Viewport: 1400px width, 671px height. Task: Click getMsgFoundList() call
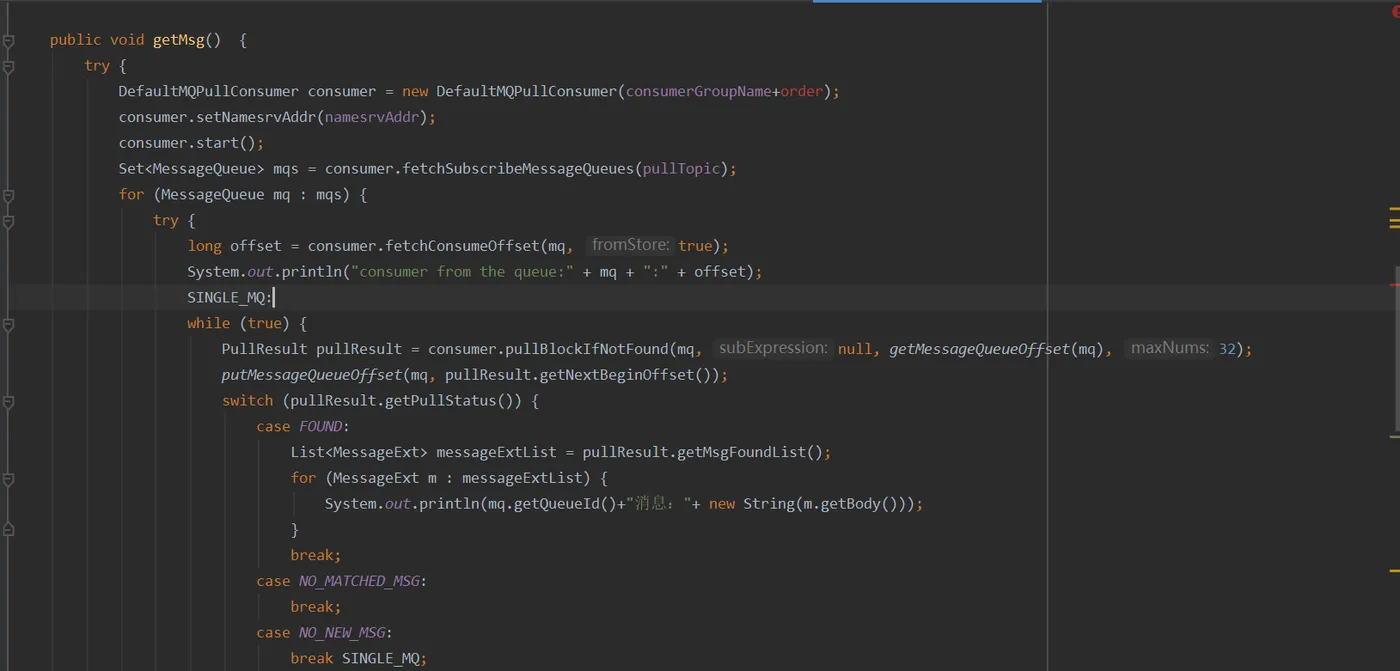750,452
